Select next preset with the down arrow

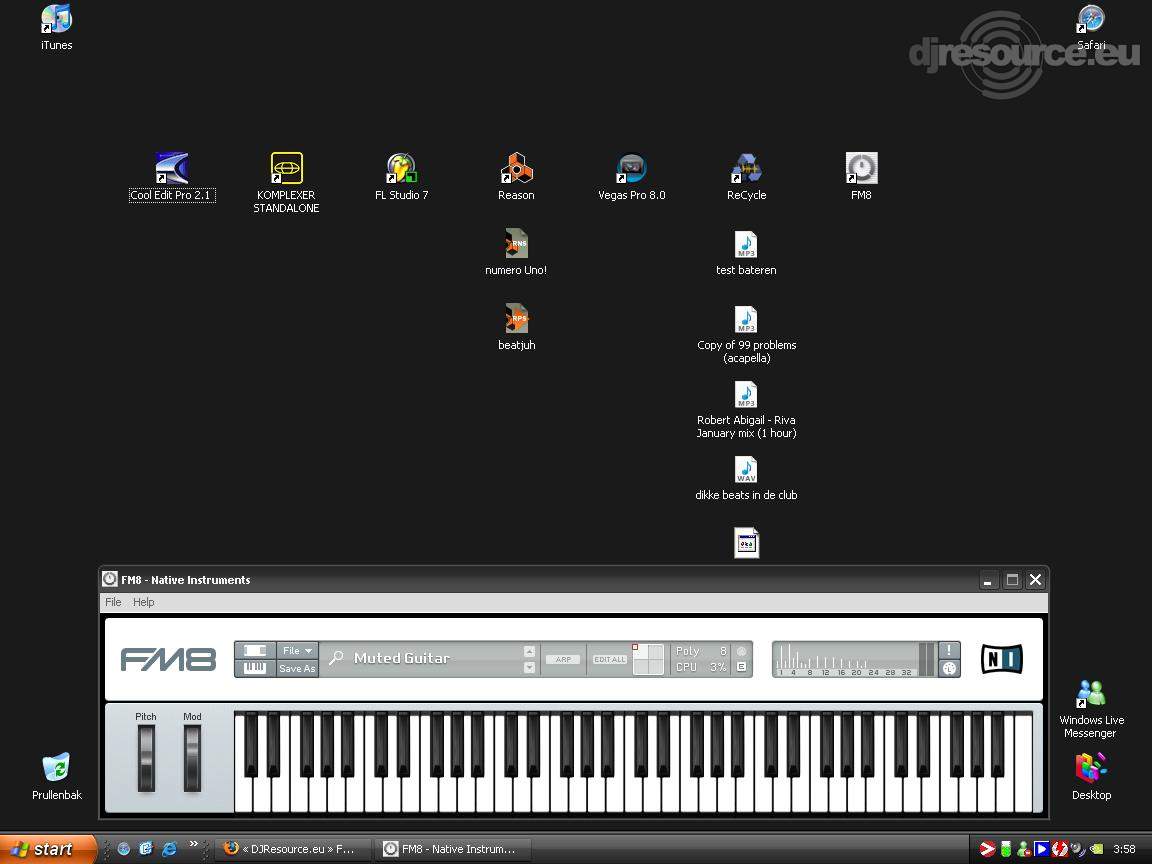[x=530, y=667]
